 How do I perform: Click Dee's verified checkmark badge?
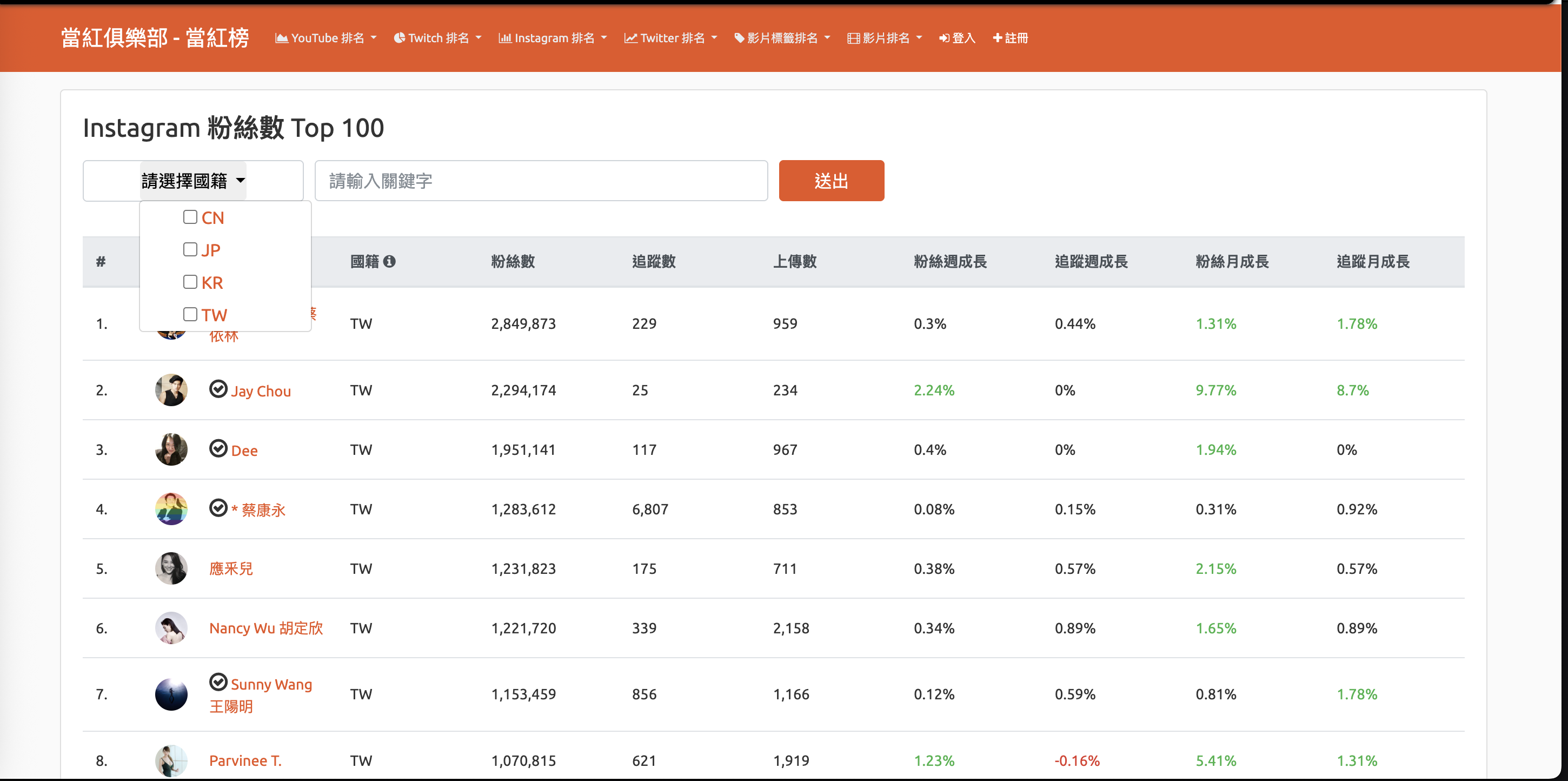(x=218, y=448)
